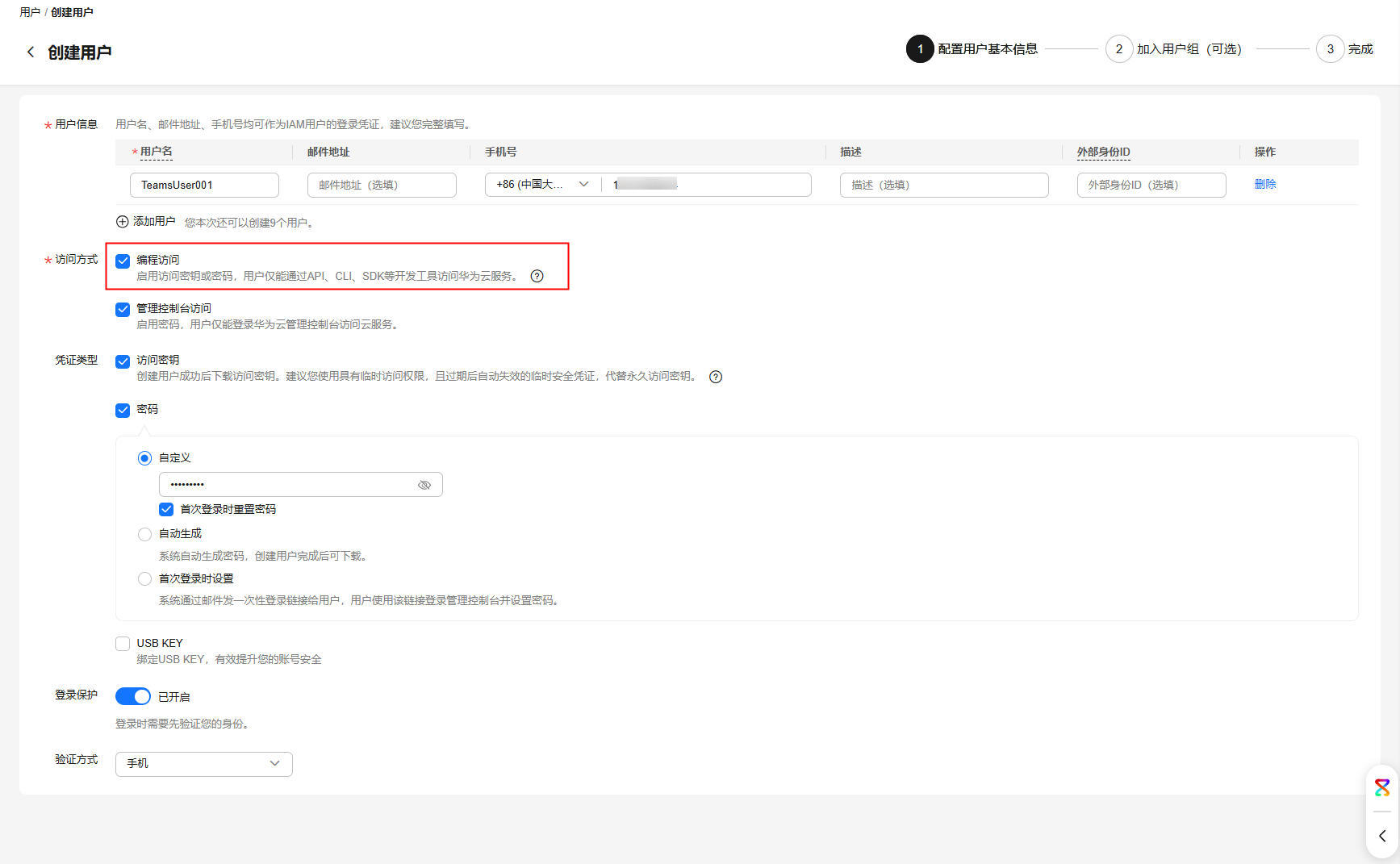
Task: Collapse the side floating panel chevron
Action: click(x=1382, y=836)
